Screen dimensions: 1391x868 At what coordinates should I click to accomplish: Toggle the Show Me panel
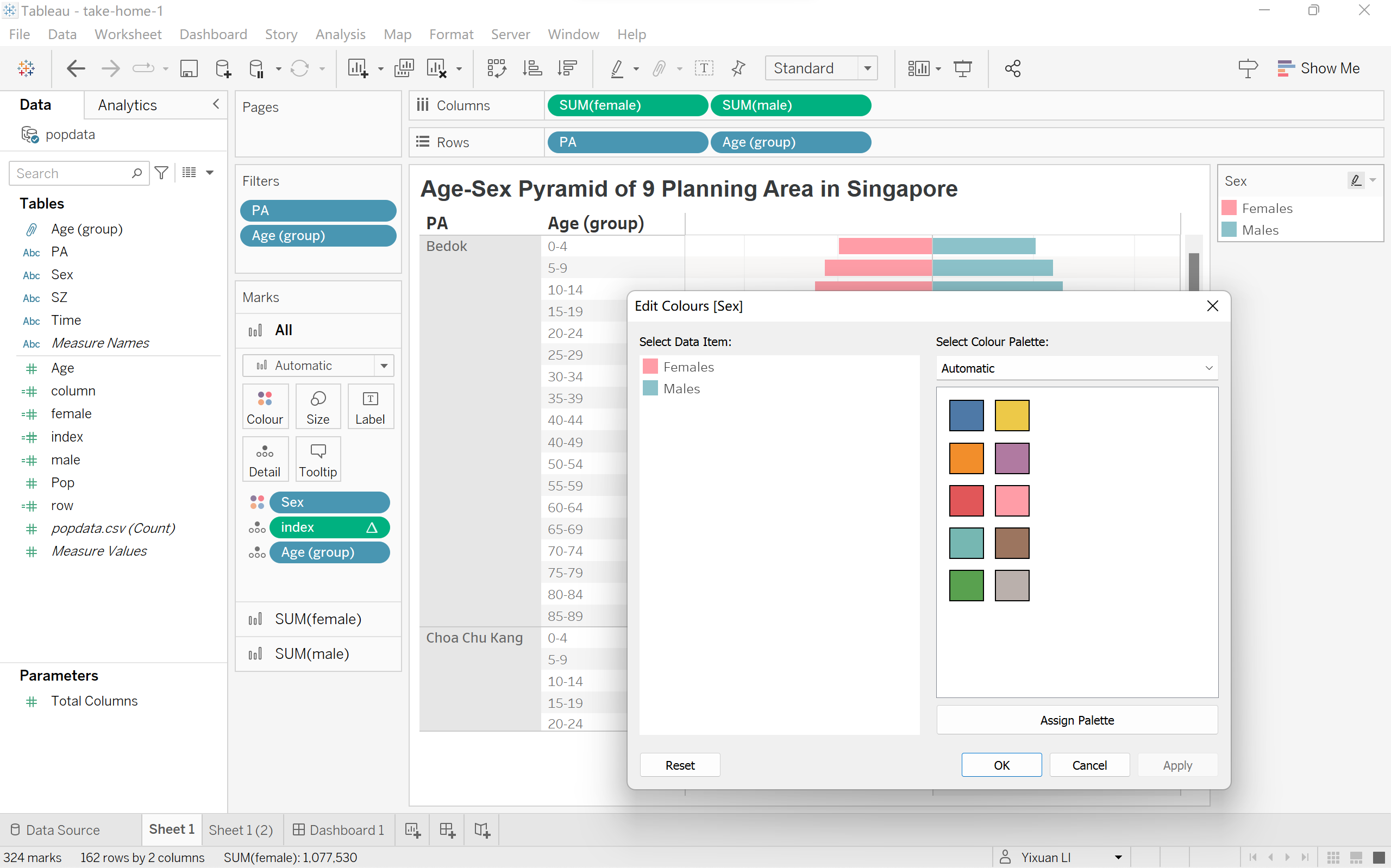tap(1318, 68)
